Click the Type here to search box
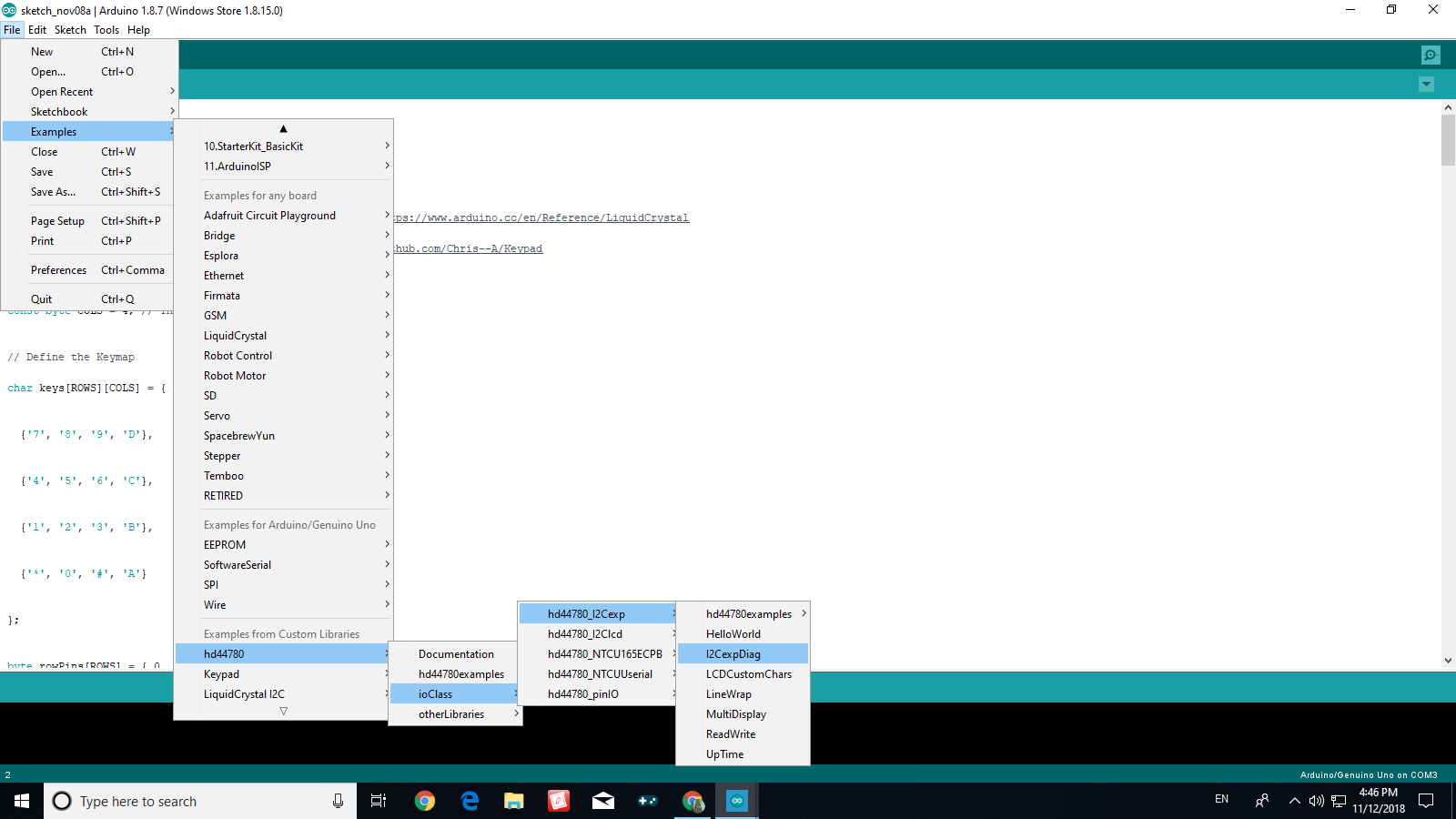This screenshot has width=1456, height=819. [x=200, y=801]
